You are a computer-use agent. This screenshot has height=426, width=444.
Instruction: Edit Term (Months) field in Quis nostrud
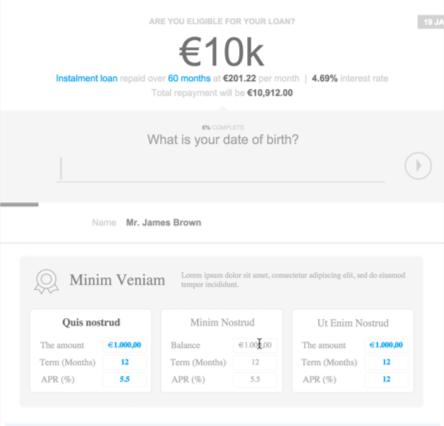pos(125,362)
